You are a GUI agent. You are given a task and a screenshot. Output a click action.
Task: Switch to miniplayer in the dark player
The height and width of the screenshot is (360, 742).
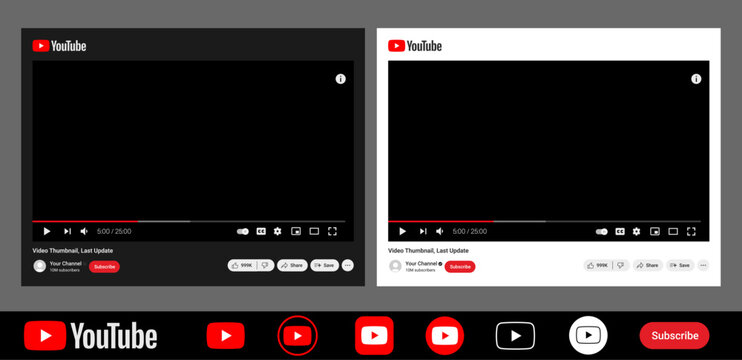(296, 231)
